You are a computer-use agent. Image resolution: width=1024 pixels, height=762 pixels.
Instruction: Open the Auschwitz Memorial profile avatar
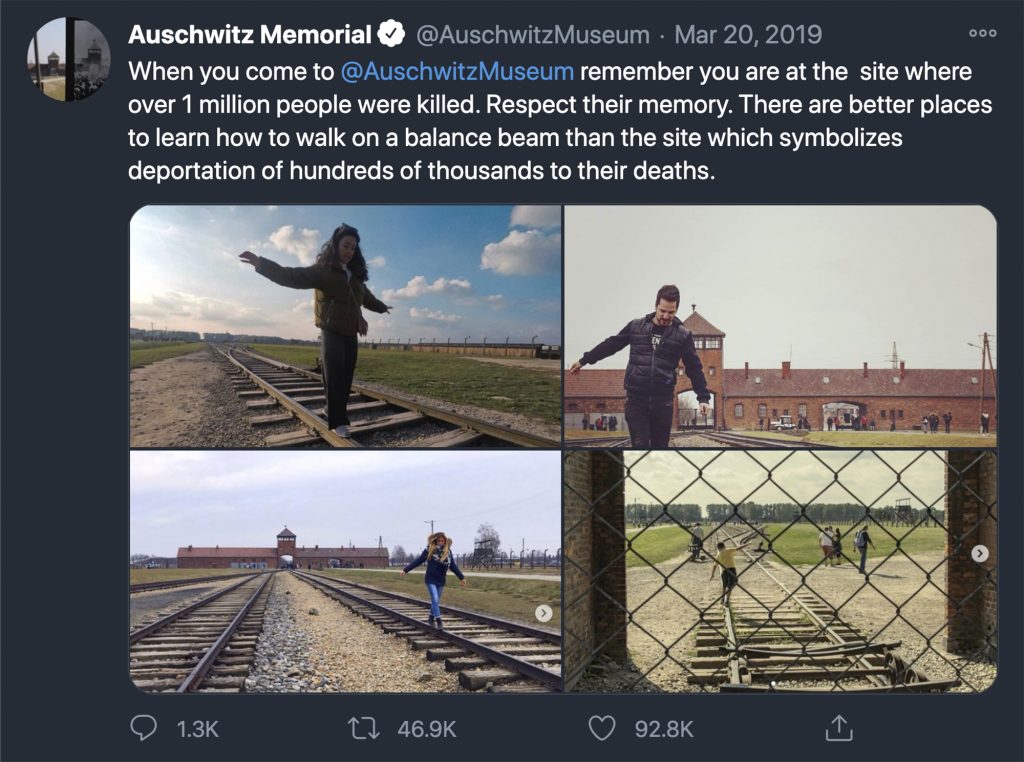pos(69,59)
